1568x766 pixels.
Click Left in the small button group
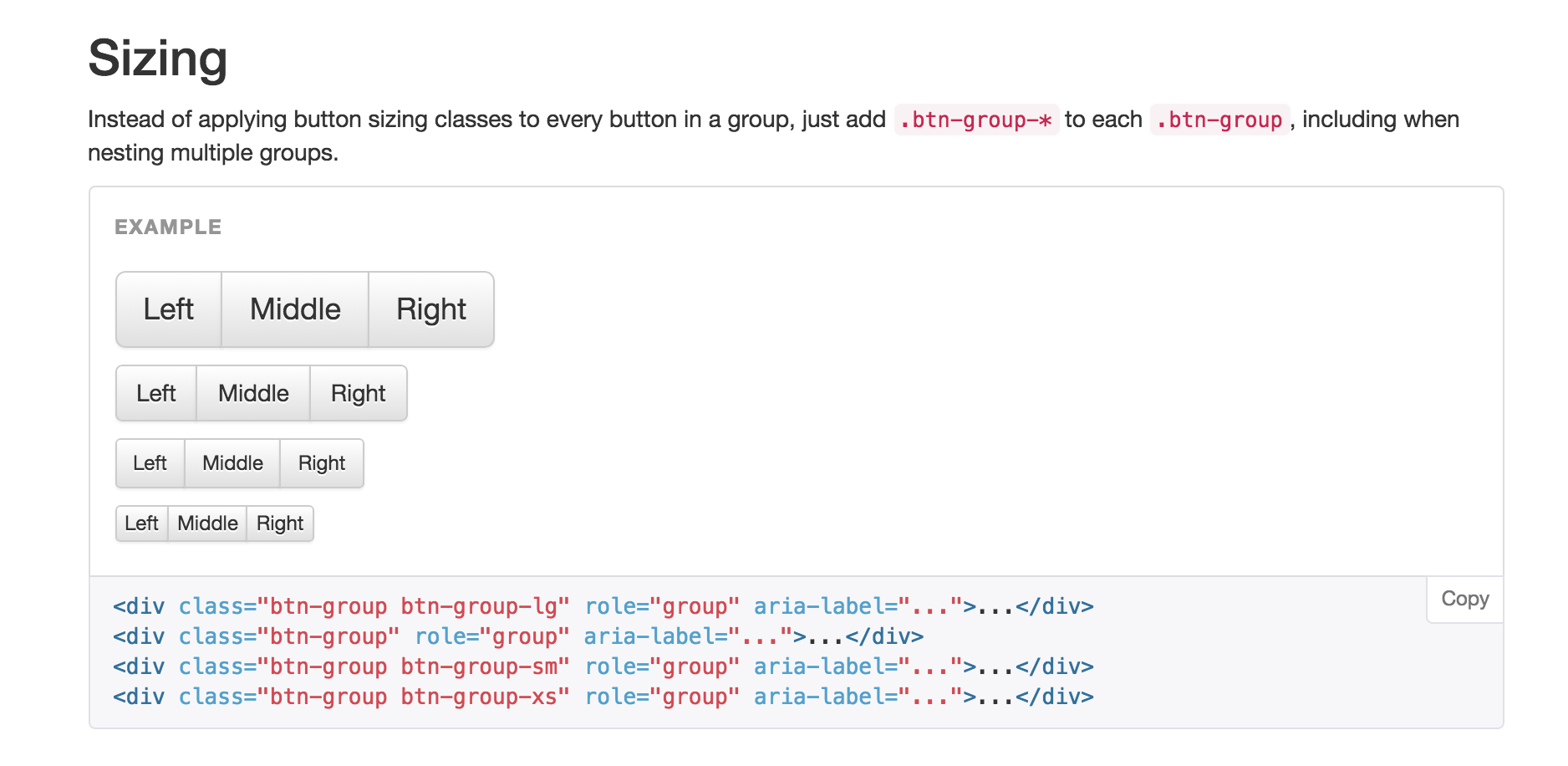(150, 463)
